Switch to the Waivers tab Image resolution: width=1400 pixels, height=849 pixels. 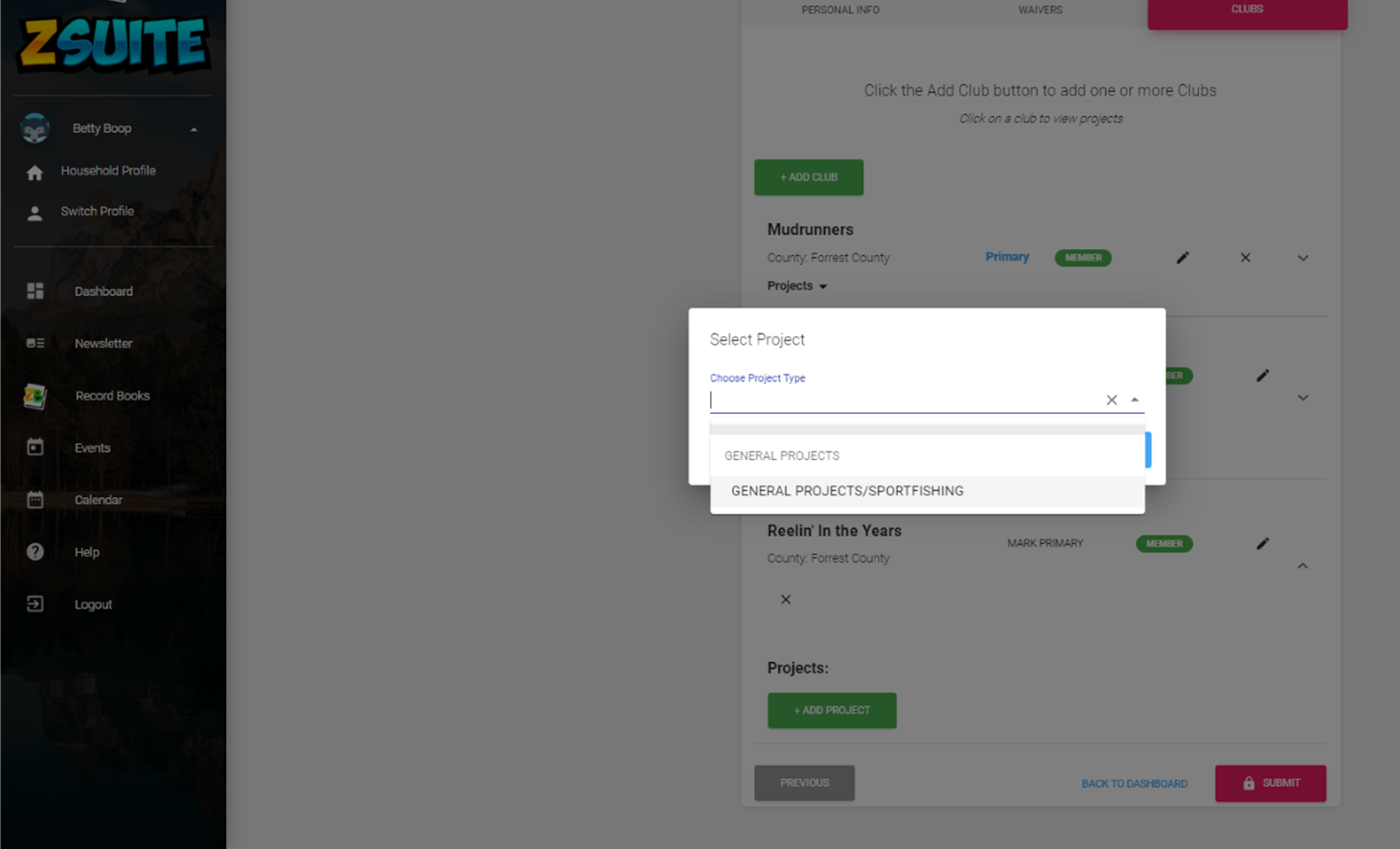tap(1040, 10)
